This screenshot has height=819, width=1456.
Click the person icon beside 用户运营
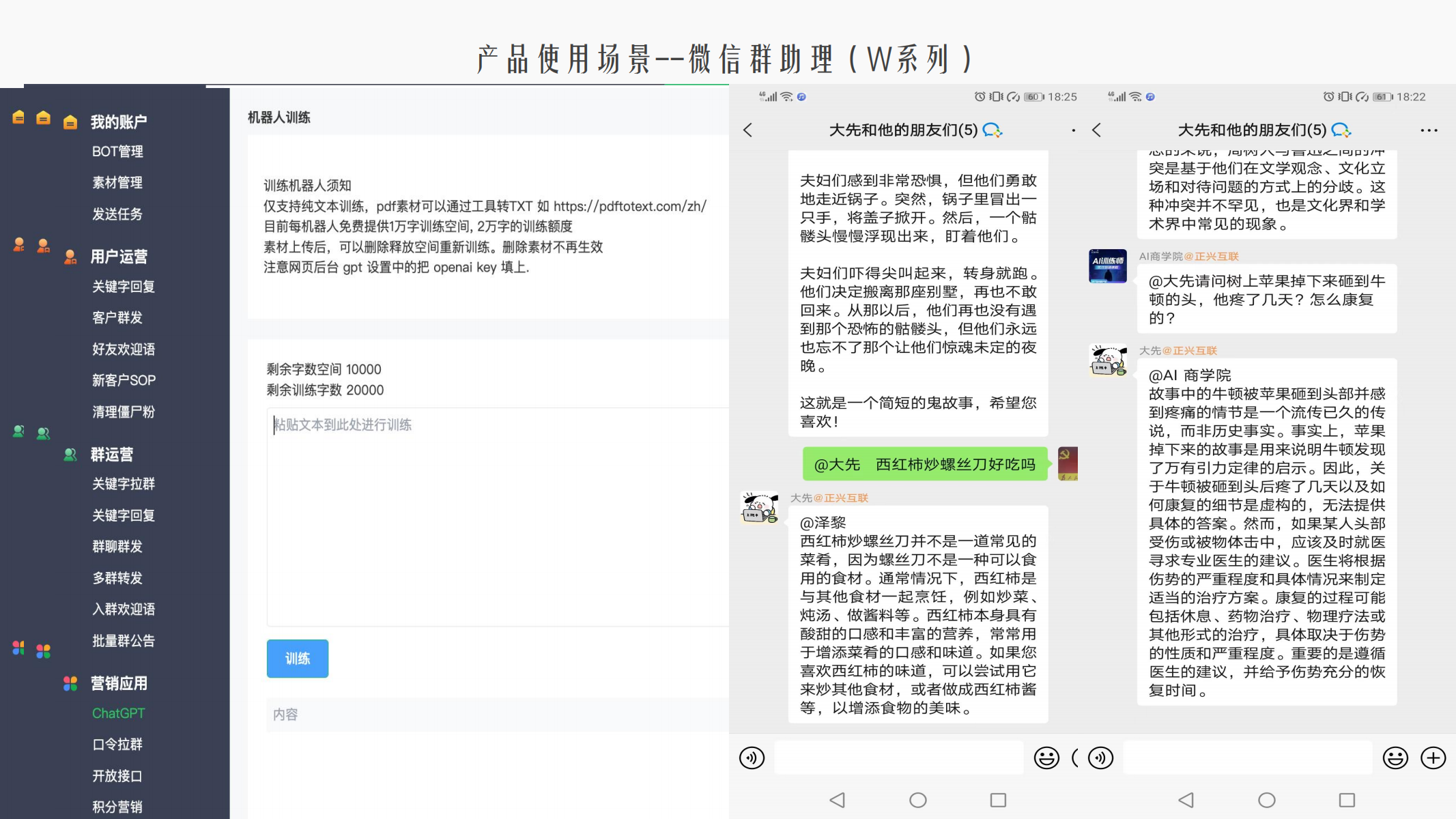point(70,257)
